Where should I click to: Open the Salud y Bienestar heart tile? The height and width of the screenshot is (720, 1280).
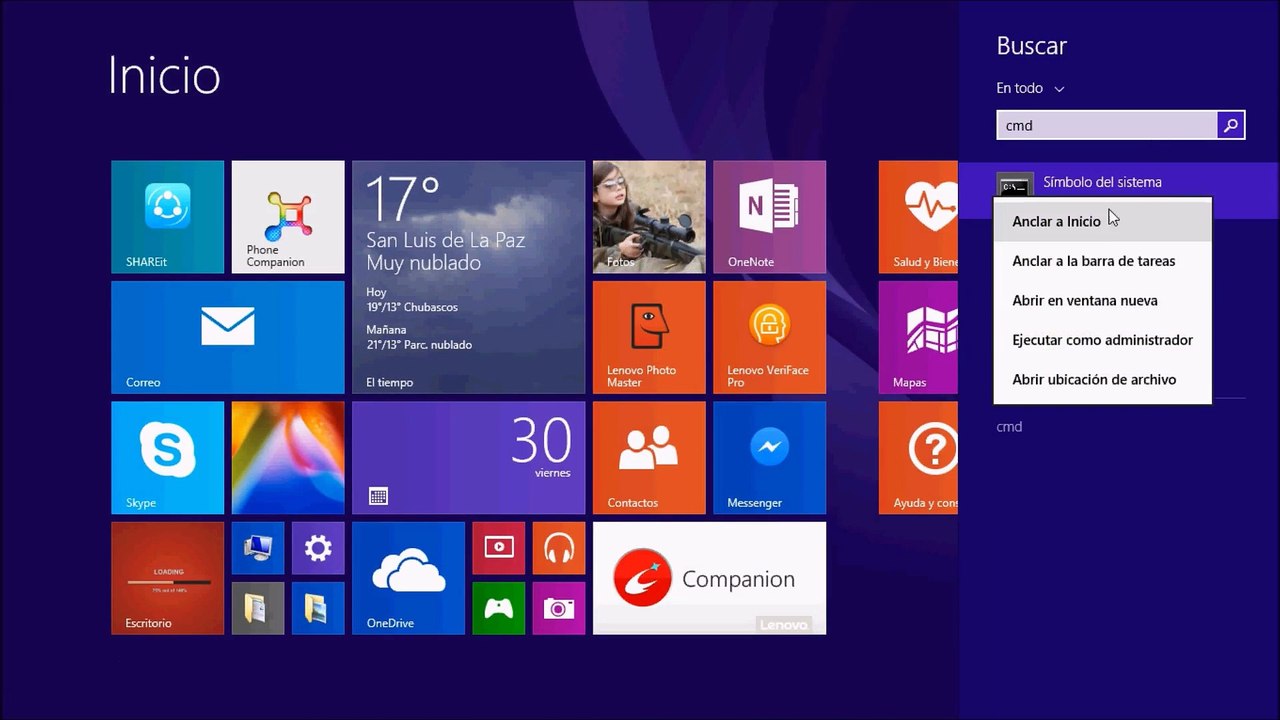tap(918, 217)
